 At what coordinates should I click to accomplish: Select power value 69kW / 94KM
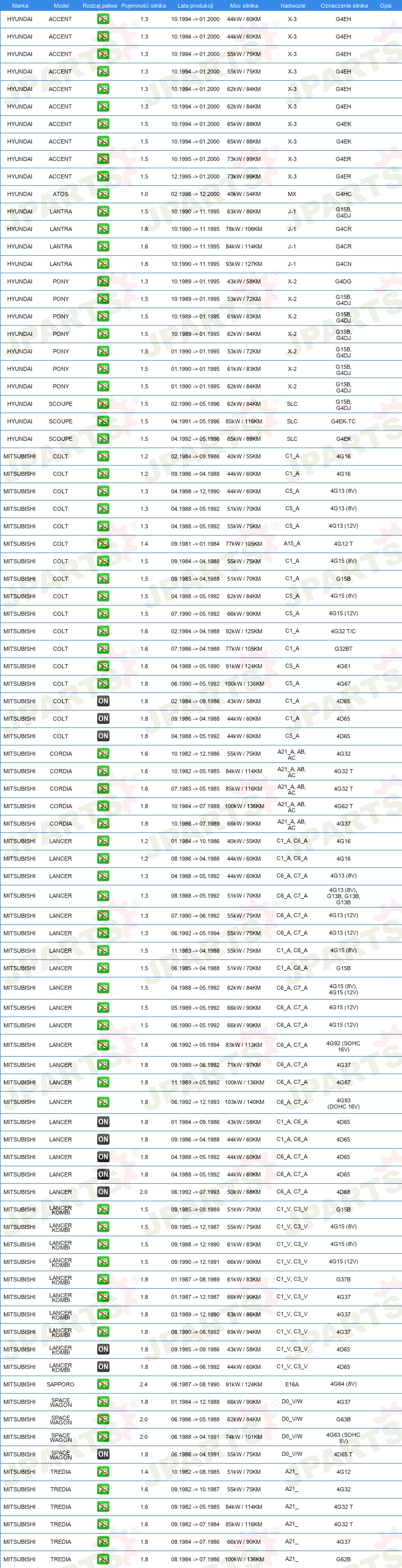pyautogui.click(x=244, y=1332)
